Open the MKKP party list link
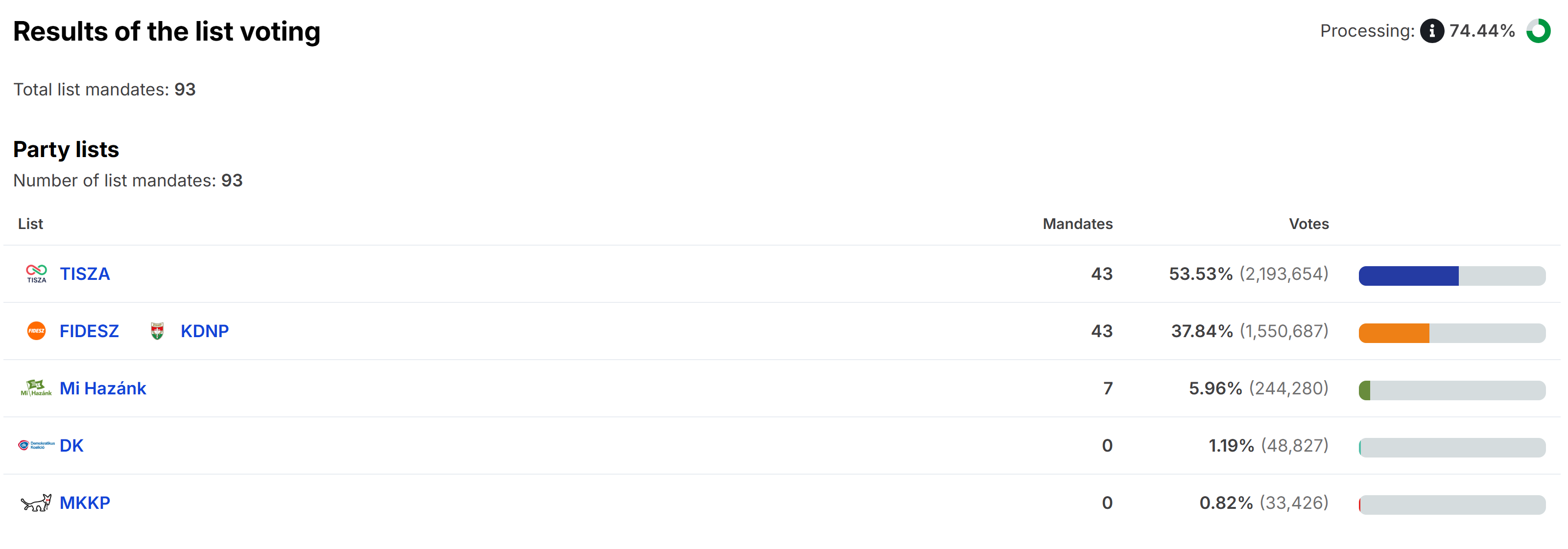The image size is (1568, 549). tap(85, 503)
